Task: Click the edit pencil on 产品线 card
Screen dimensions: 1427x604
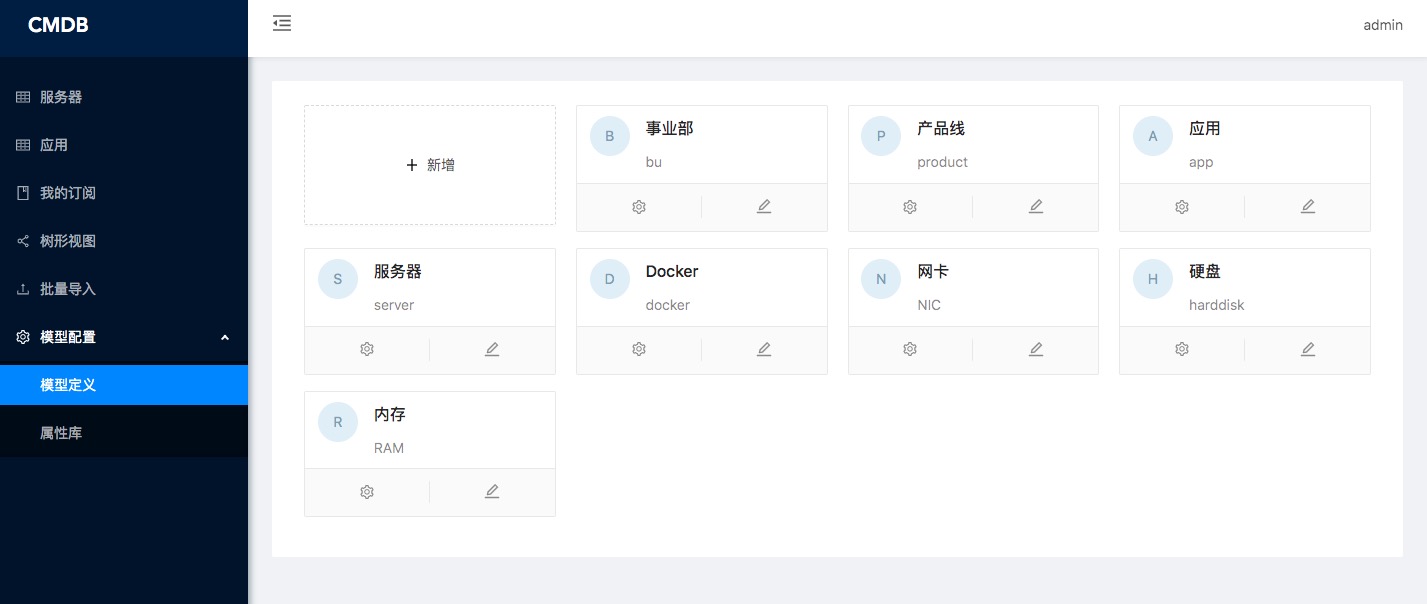Action: (1036, 207)
